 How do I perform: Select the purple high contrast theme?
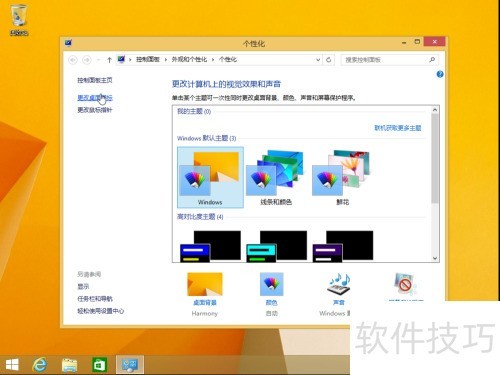pyautogui.click(x=342, y=246)
